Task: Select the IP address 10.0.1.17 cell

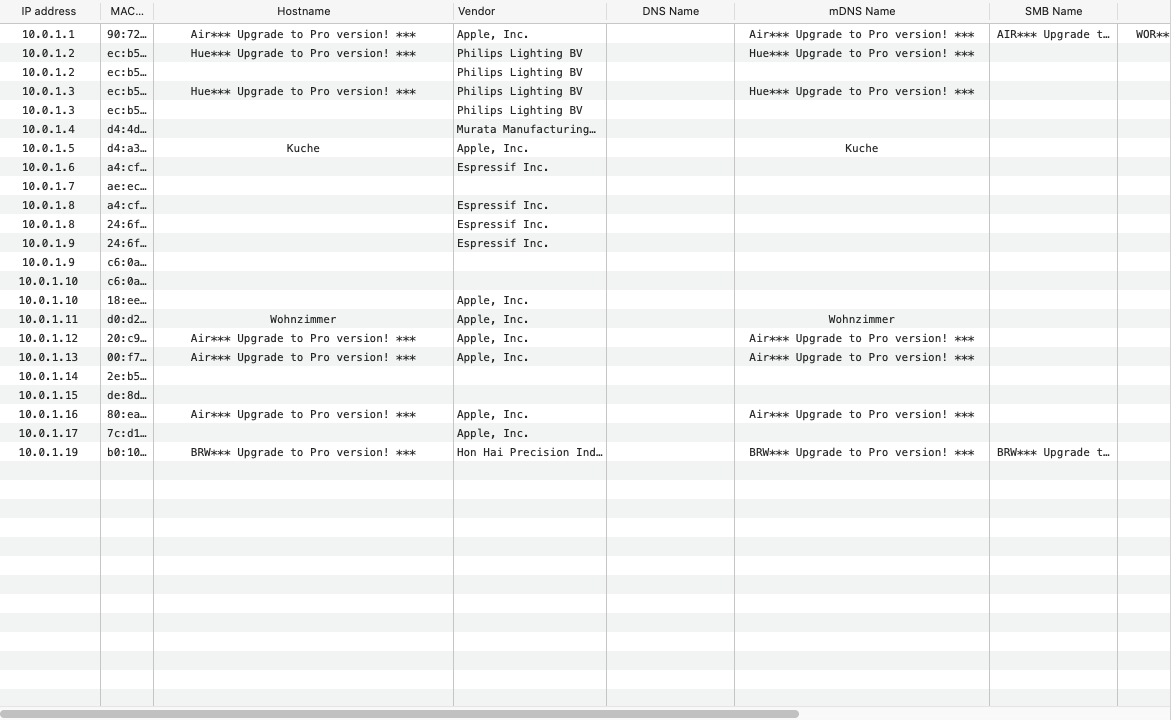Action: tap(48, 433)
